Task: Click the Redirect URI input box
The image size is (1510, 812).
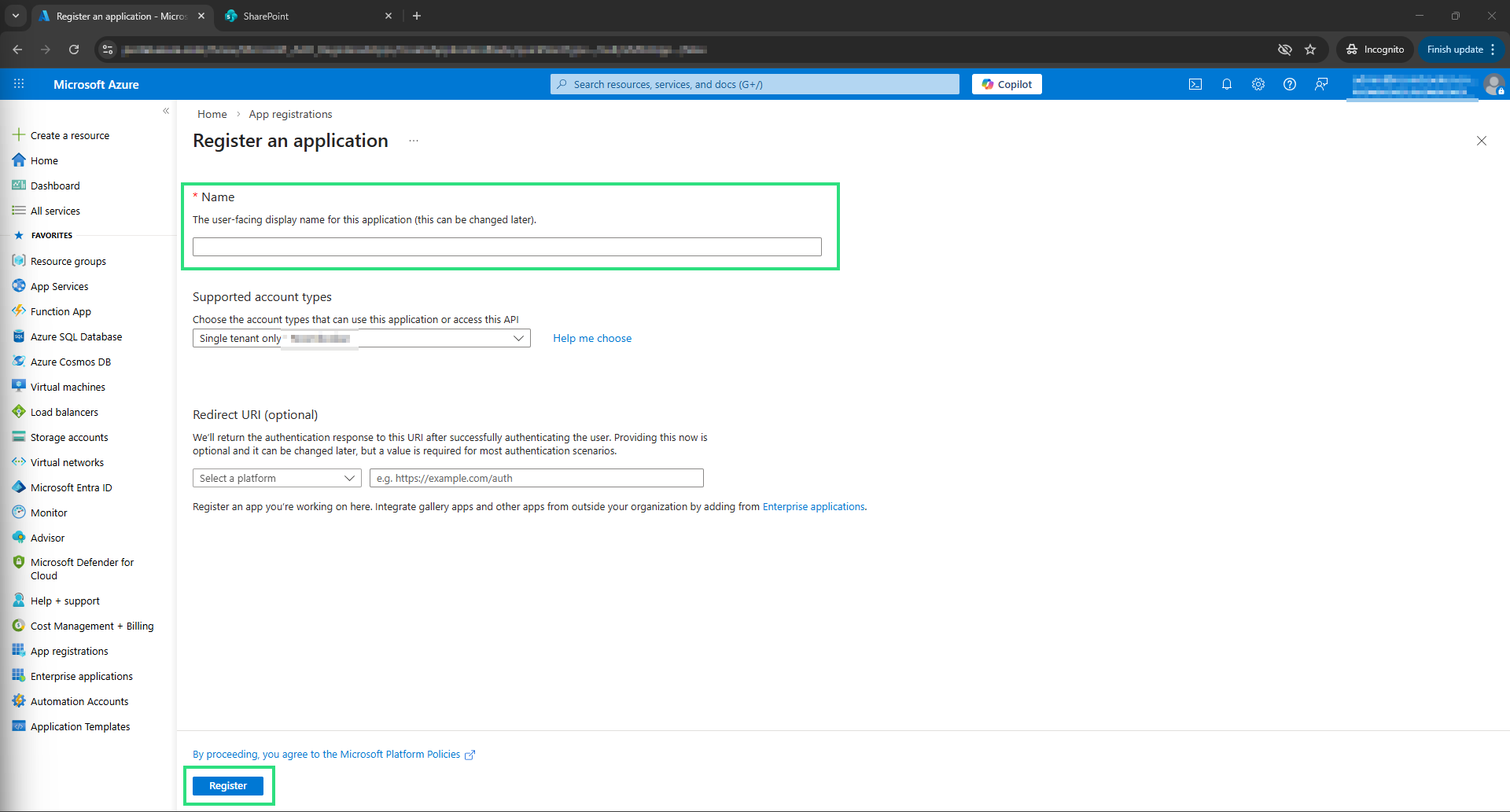Action: [536, 478]
